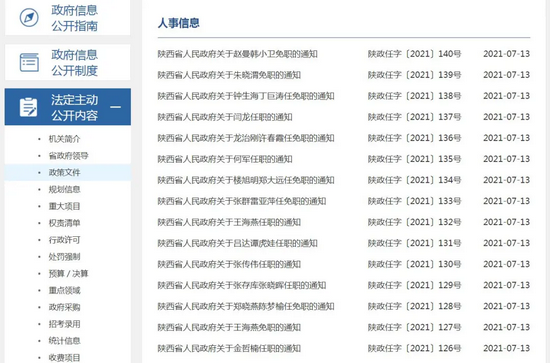Image resolution: width=550 pixels, height=363 pixels.
Task: Open the notice about 赵曼韩小卫免职
Action: pyautogui.click(x=237, y=54)
